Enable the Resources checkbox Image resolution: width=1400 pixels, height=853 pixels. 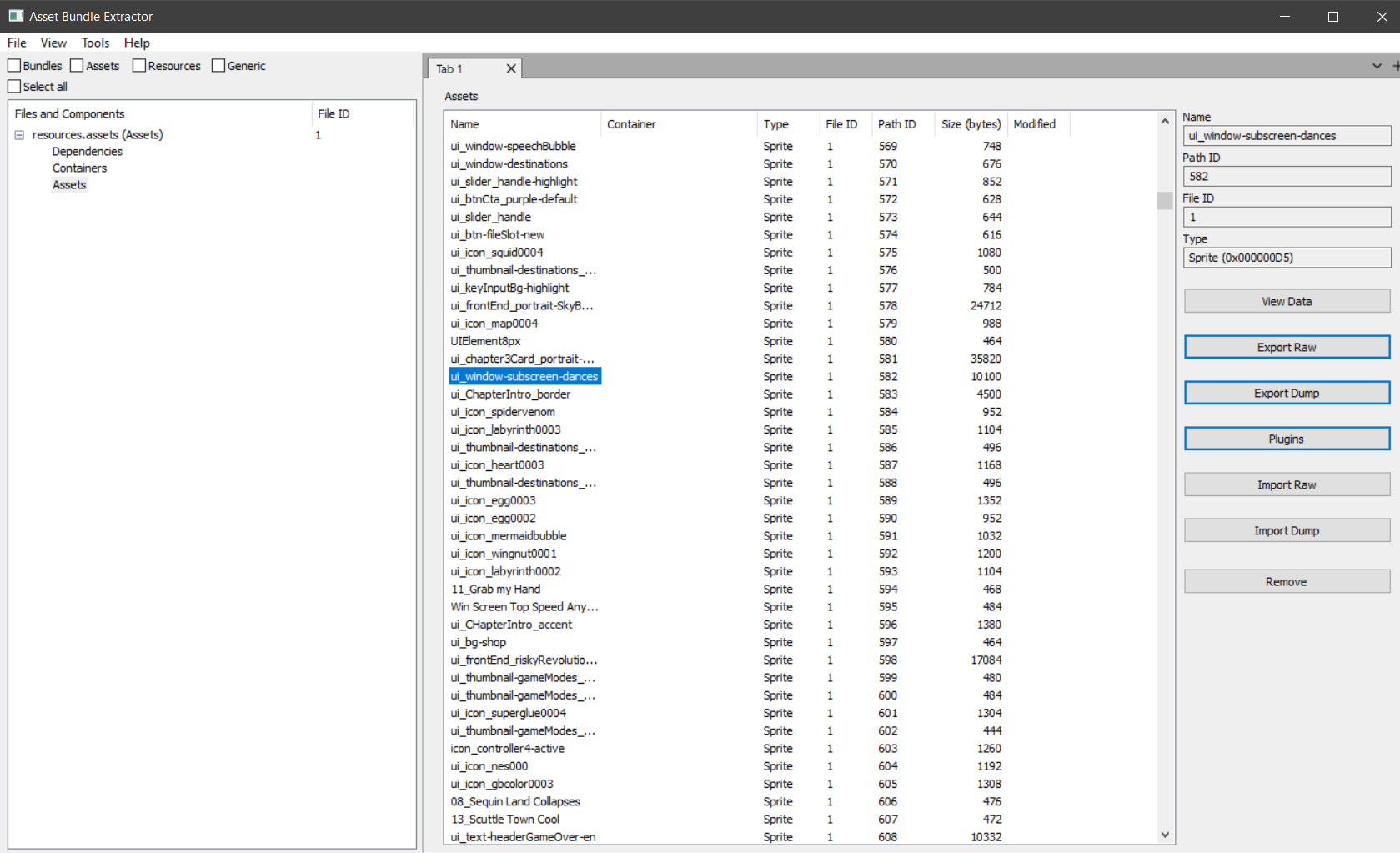coord(139,66)
